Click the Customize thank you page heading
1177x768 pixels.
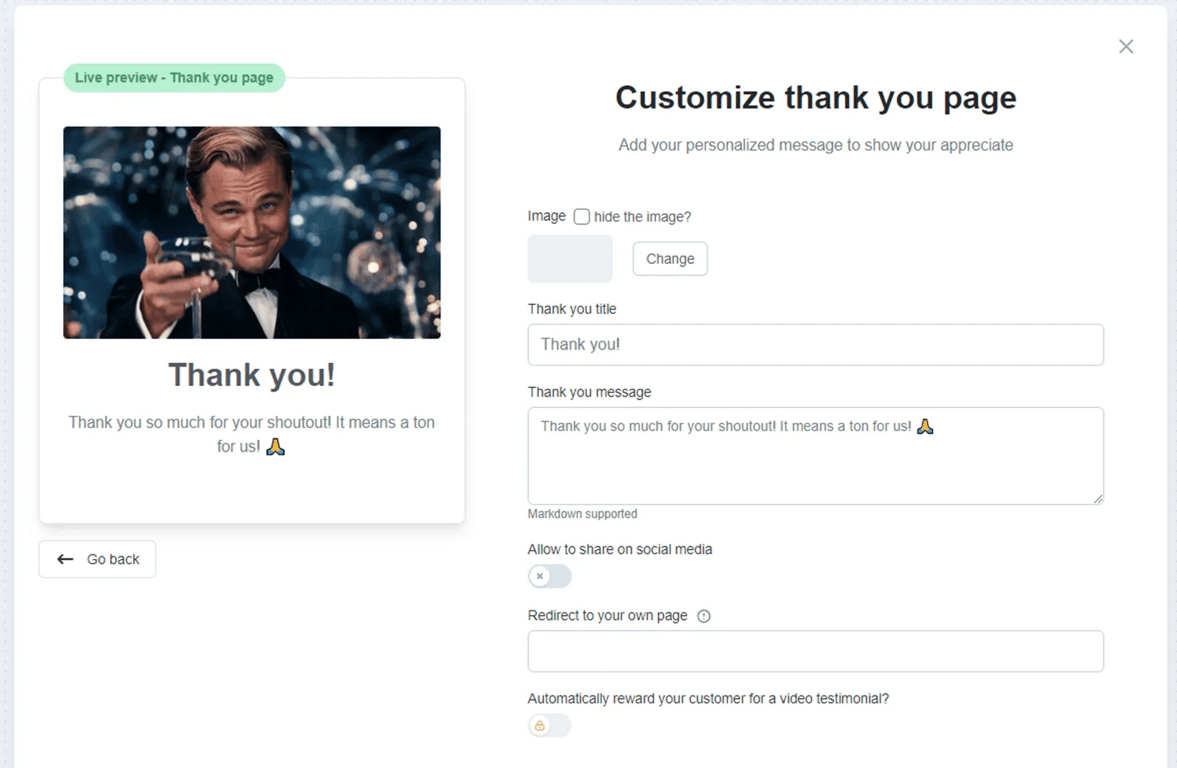coord(815,98)
